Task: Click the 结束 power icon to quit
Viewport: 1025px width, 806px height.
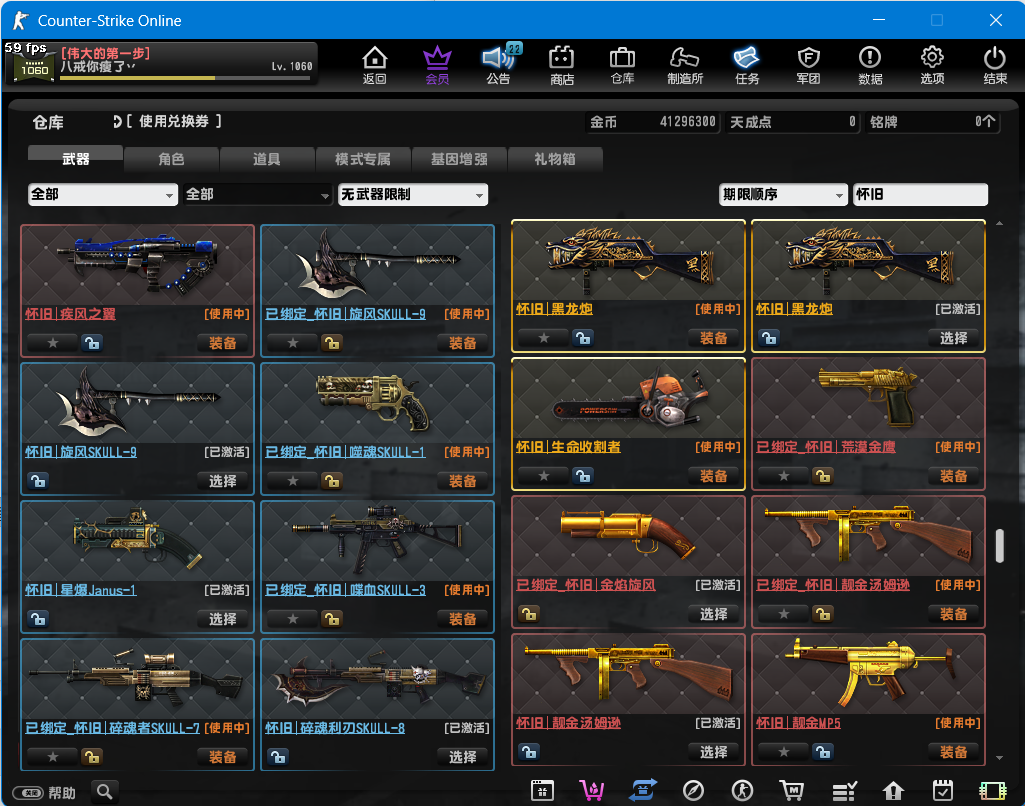Action: [995, 65]
